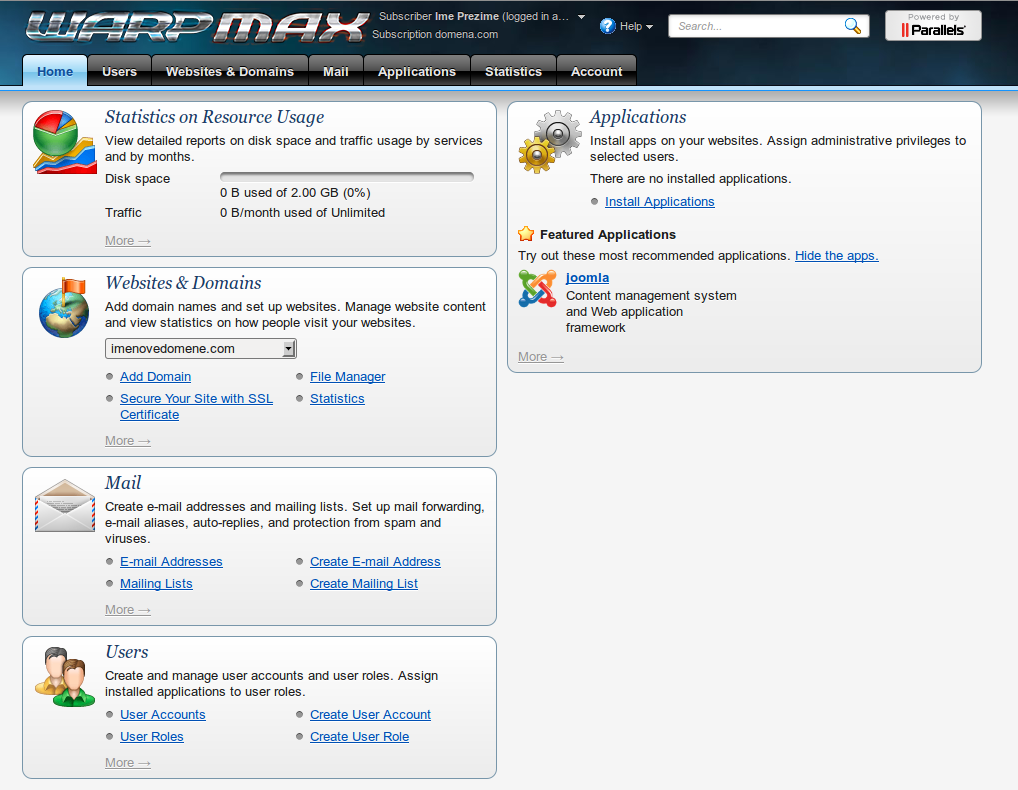
Task: Switch to the Websites & Domains tab
Action: point(230,72)
